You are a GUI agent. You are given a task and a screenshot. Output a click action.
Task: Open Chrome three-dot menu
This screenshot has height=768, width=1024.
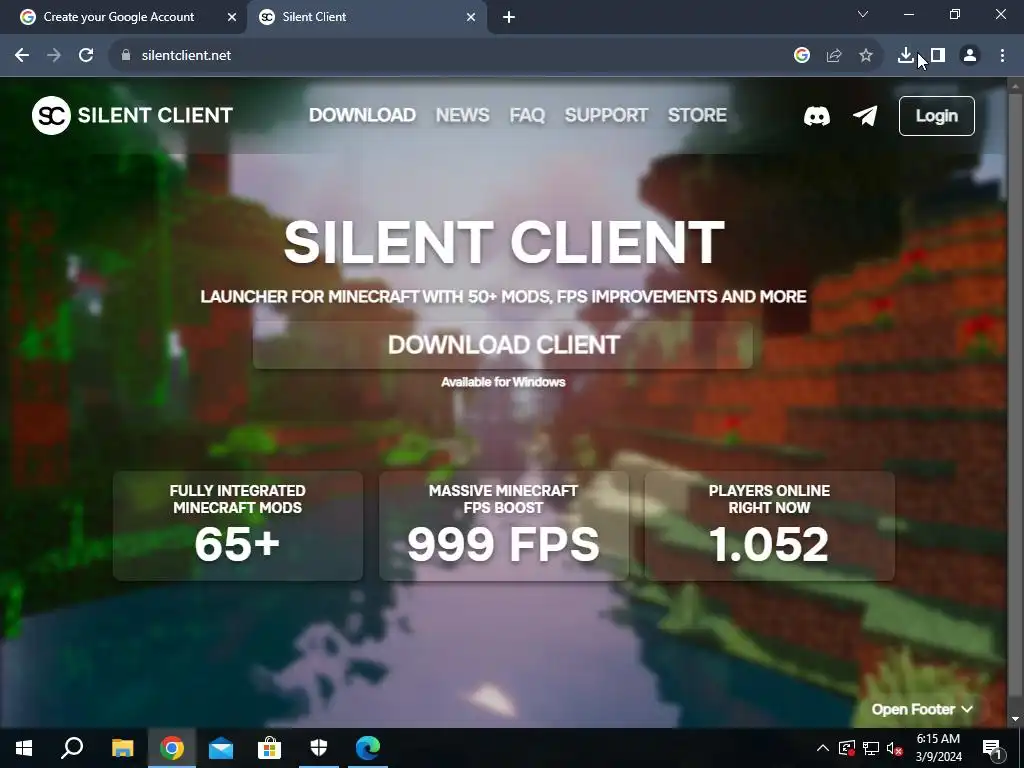pos(1002,56)
